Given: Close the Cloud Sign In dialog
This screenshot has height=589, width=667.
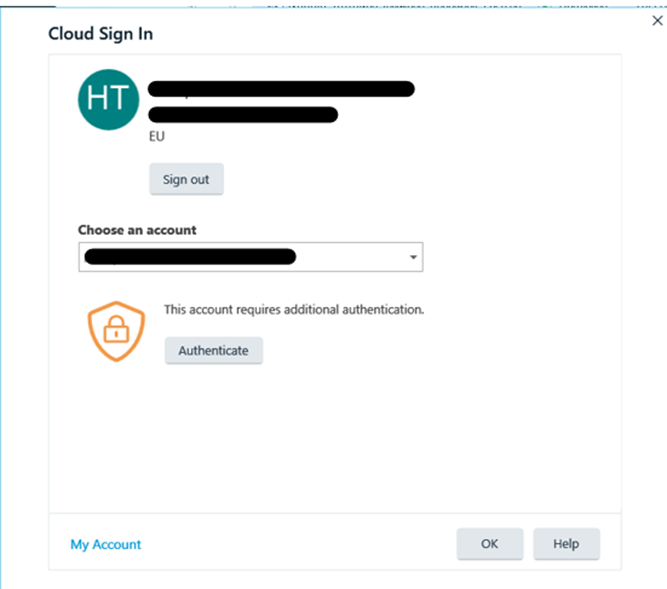Looking at the screenshot, I should pos(656,21).
